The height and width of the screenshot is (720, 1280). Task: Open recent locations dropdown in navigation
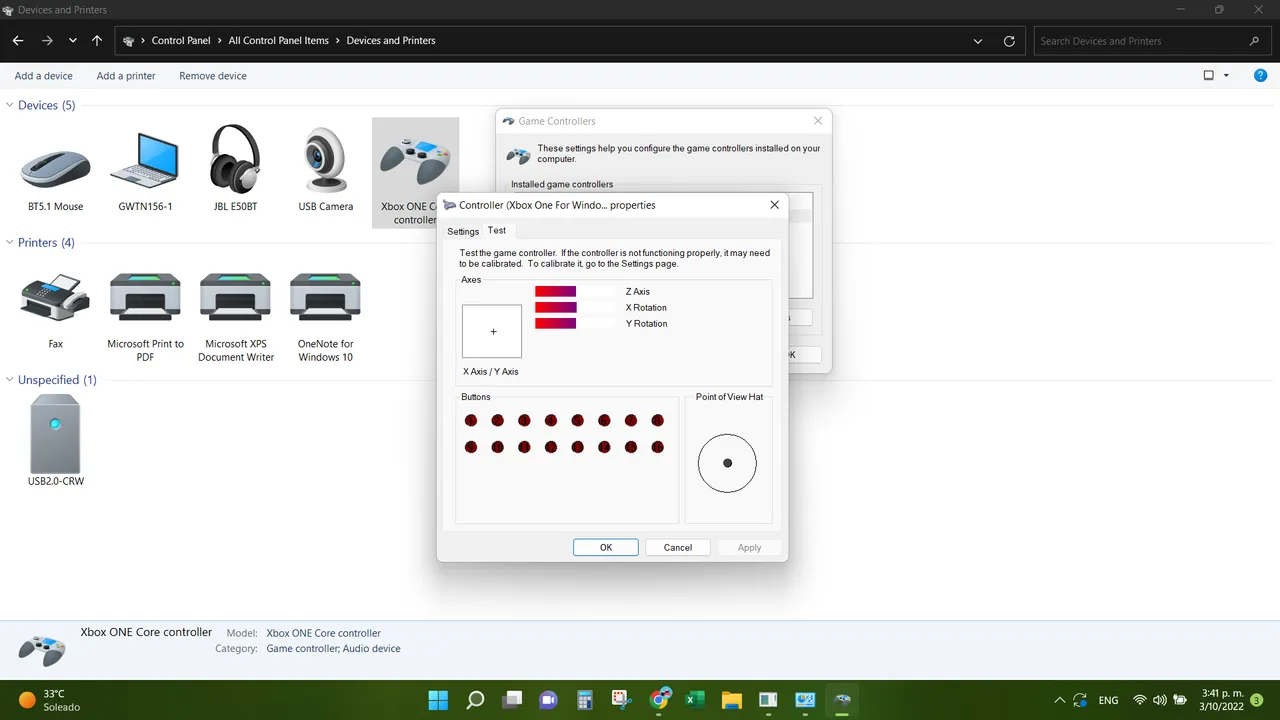(73, 41)
